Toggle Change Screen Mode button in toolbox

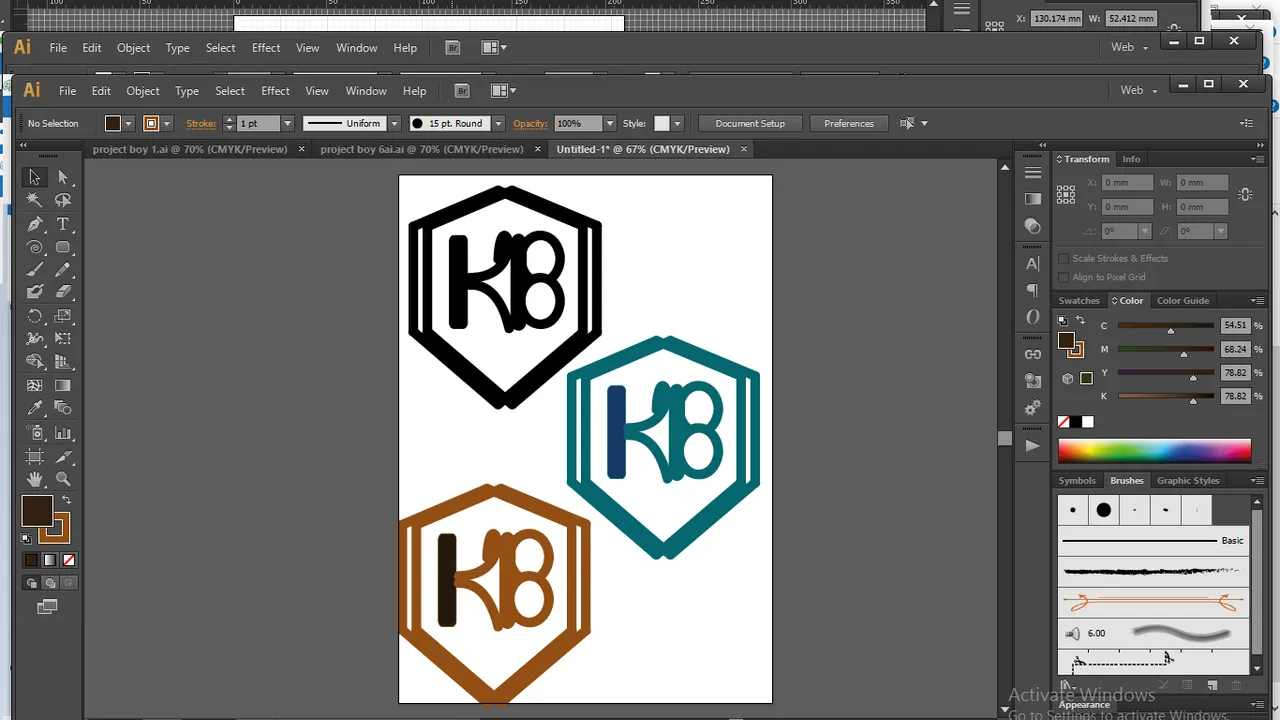coord(47,607)
